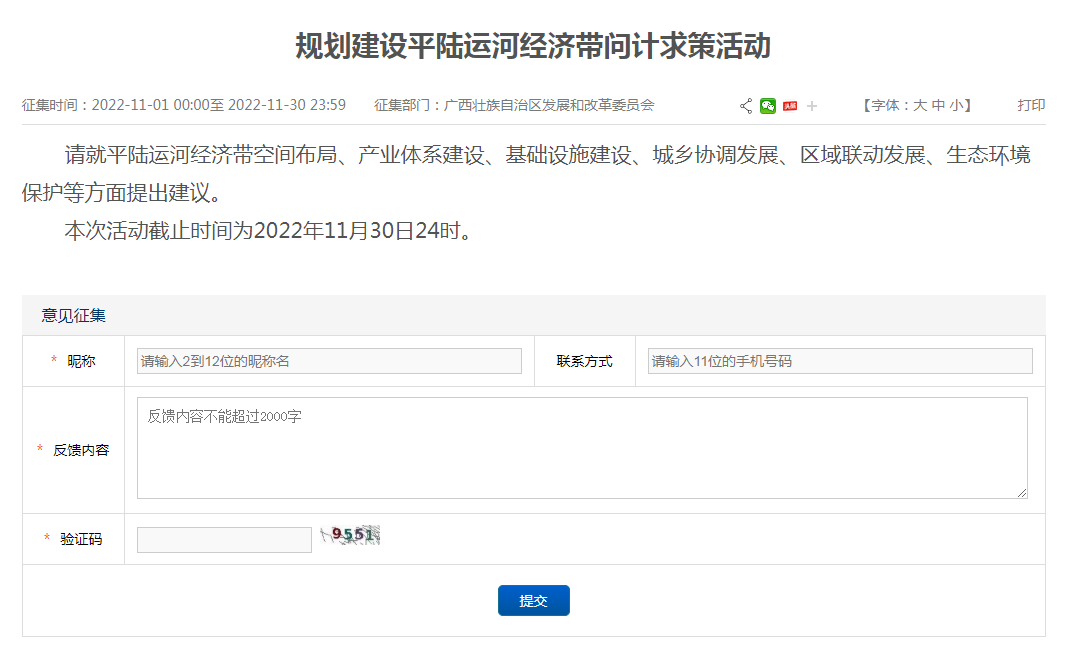The height and width of the screenshot is (659, 1067).
Task: Click the feedback textarea resize handle
Action: (1021, 492)
